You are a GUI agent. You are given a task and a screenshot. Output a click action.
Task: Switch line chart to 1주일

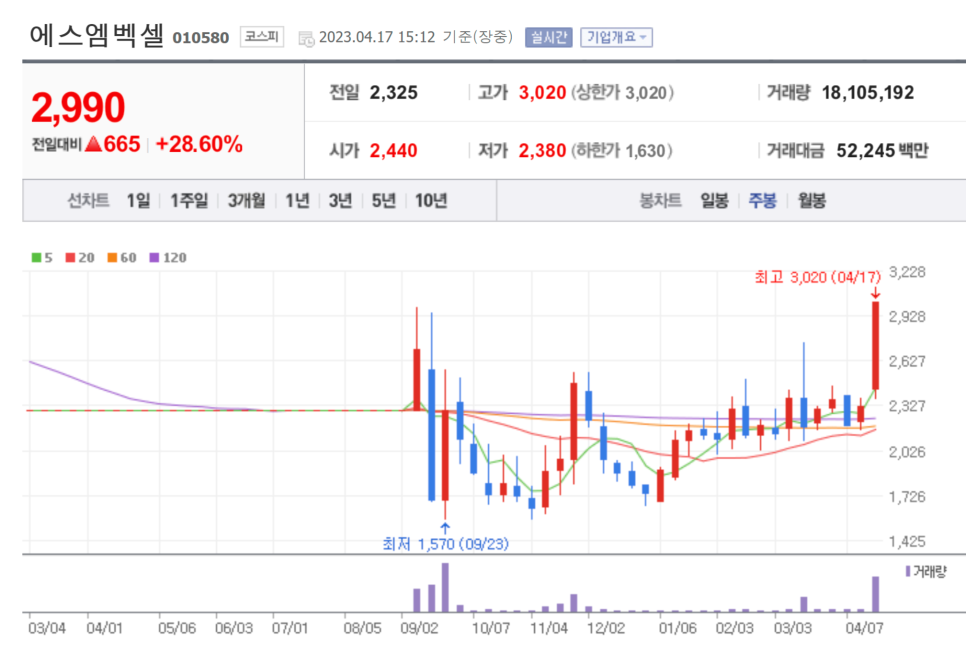point(189,201)
